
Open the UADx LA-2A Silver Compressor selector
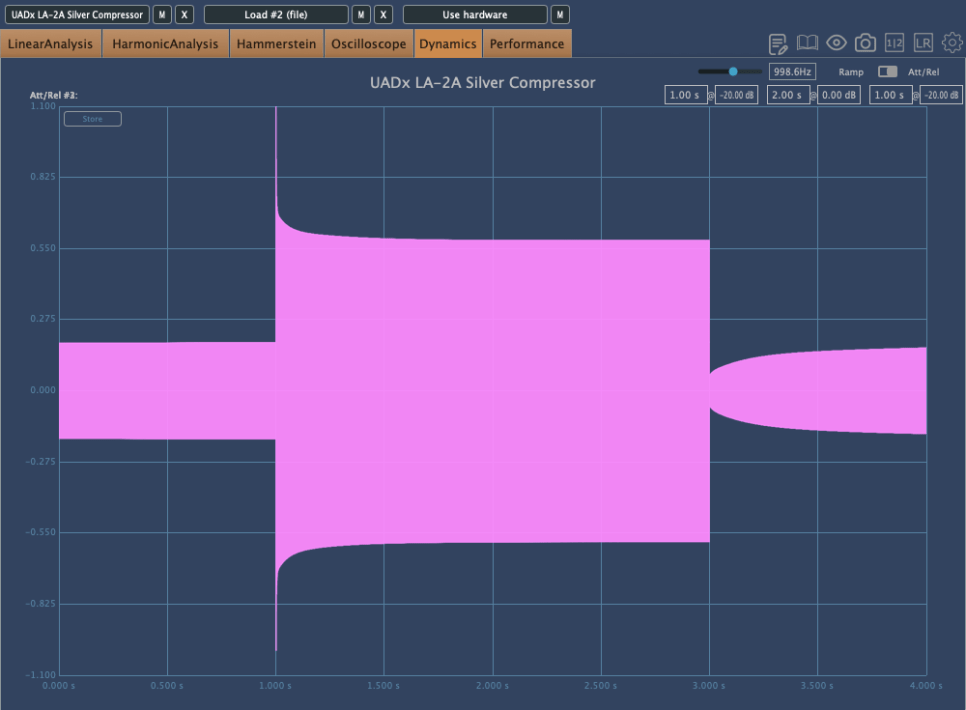click(77, 15)
